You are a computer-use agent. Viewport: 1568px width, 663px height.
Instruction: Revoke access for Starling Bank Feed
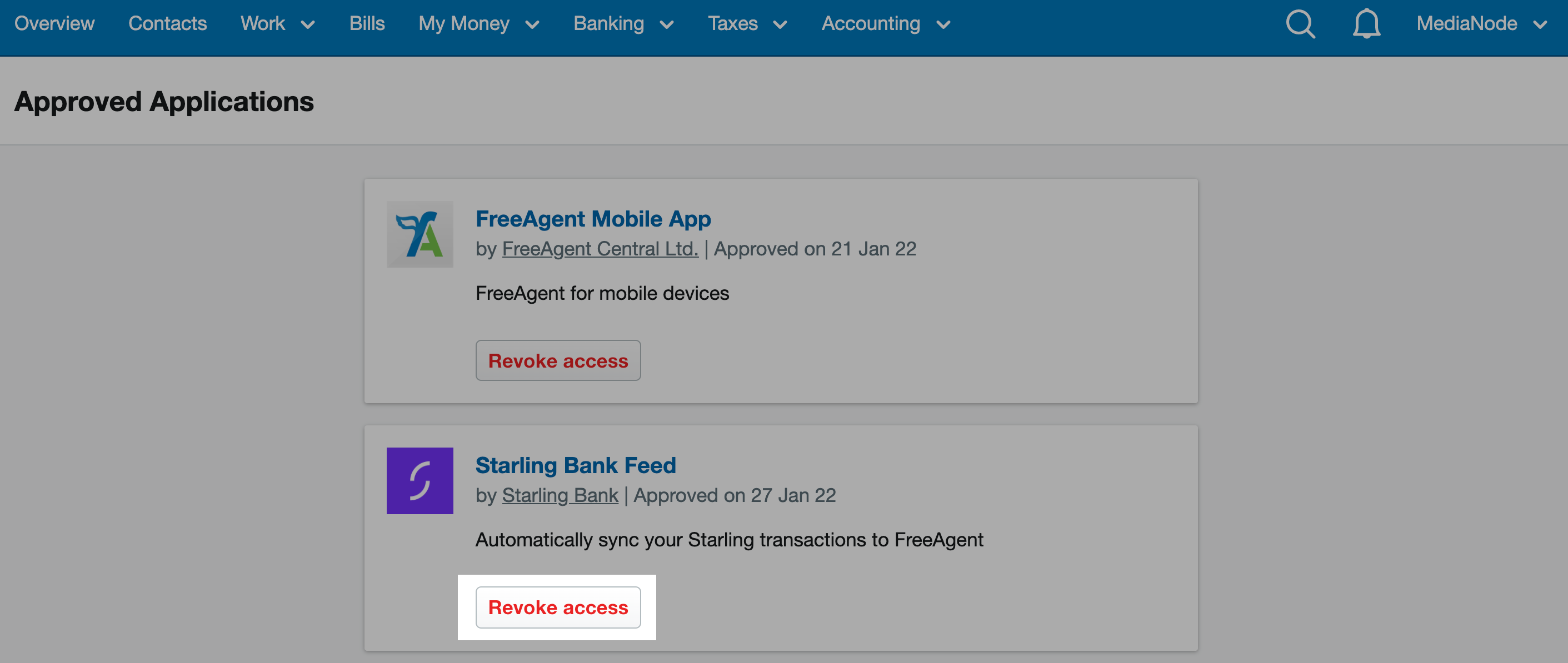[558, 607]
